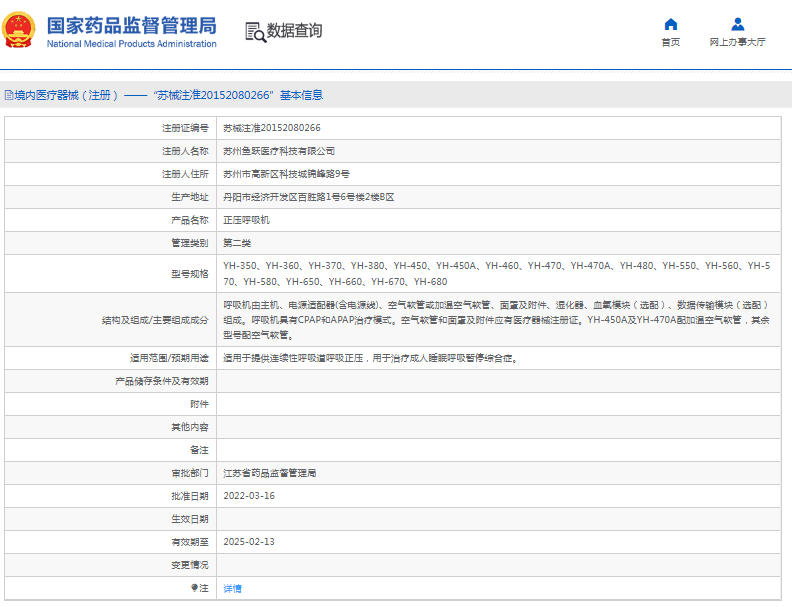Select management category 第二类
This screenshot has height=607, width=792.
click(x=237, y=243)
